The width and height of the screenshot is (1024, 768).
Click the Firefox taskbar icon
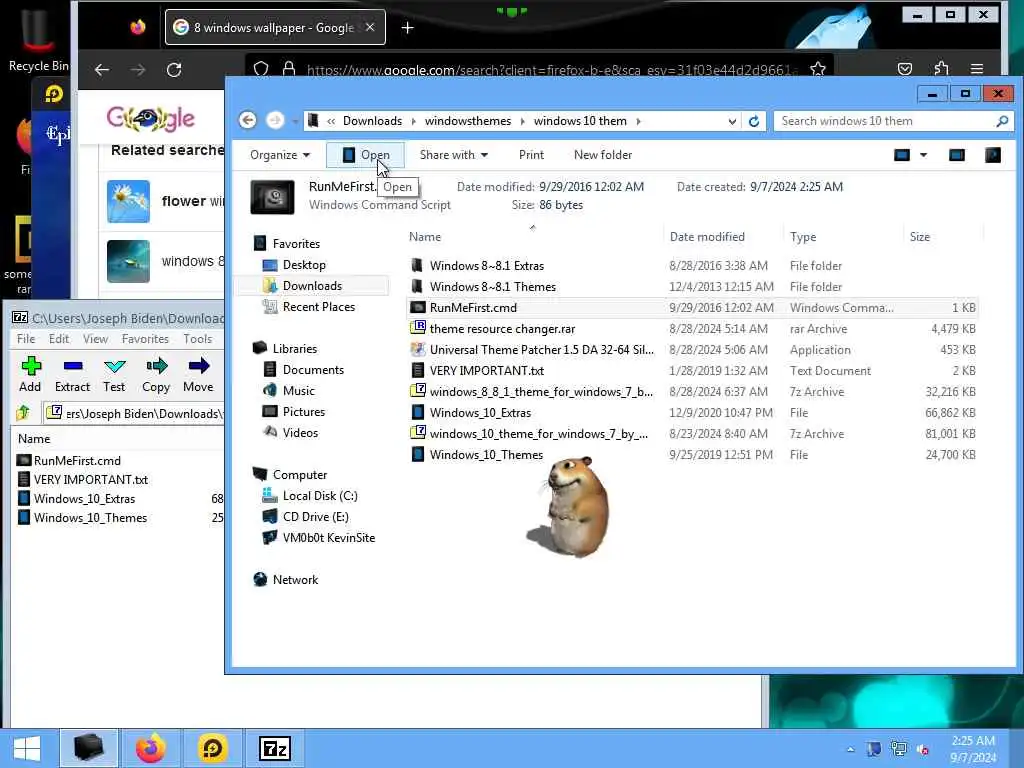click(x=151, y=748)
